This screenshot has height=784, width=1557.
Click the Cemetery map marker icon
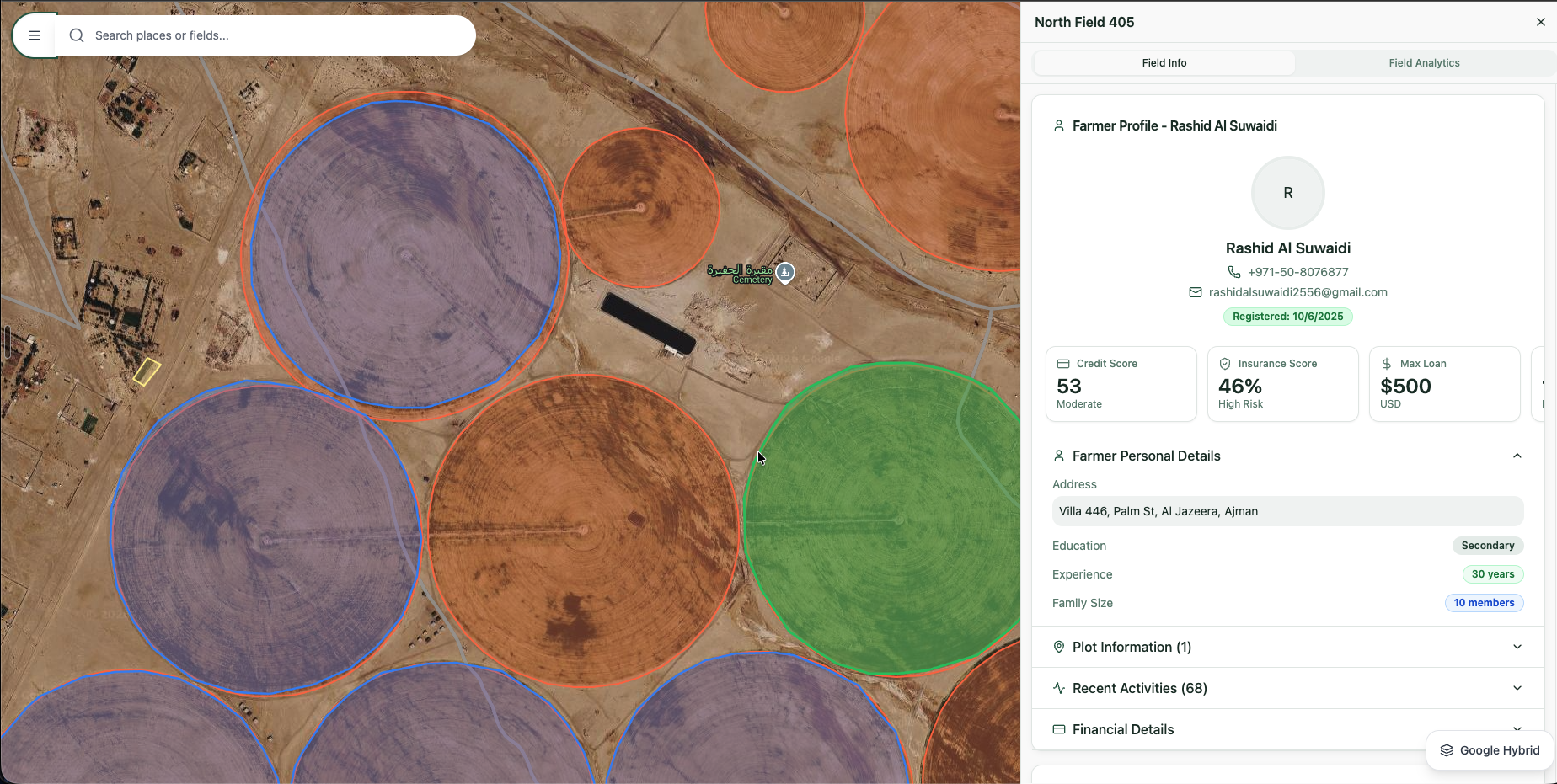click(x=785, y=273)
